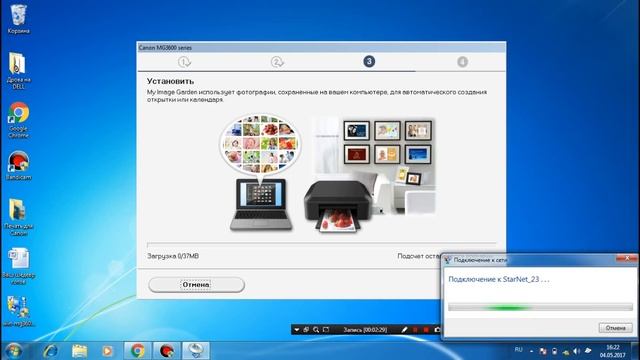
Task: Open the volume speaker tray icon
Action: pyautogui.click(x=576, y=351)
